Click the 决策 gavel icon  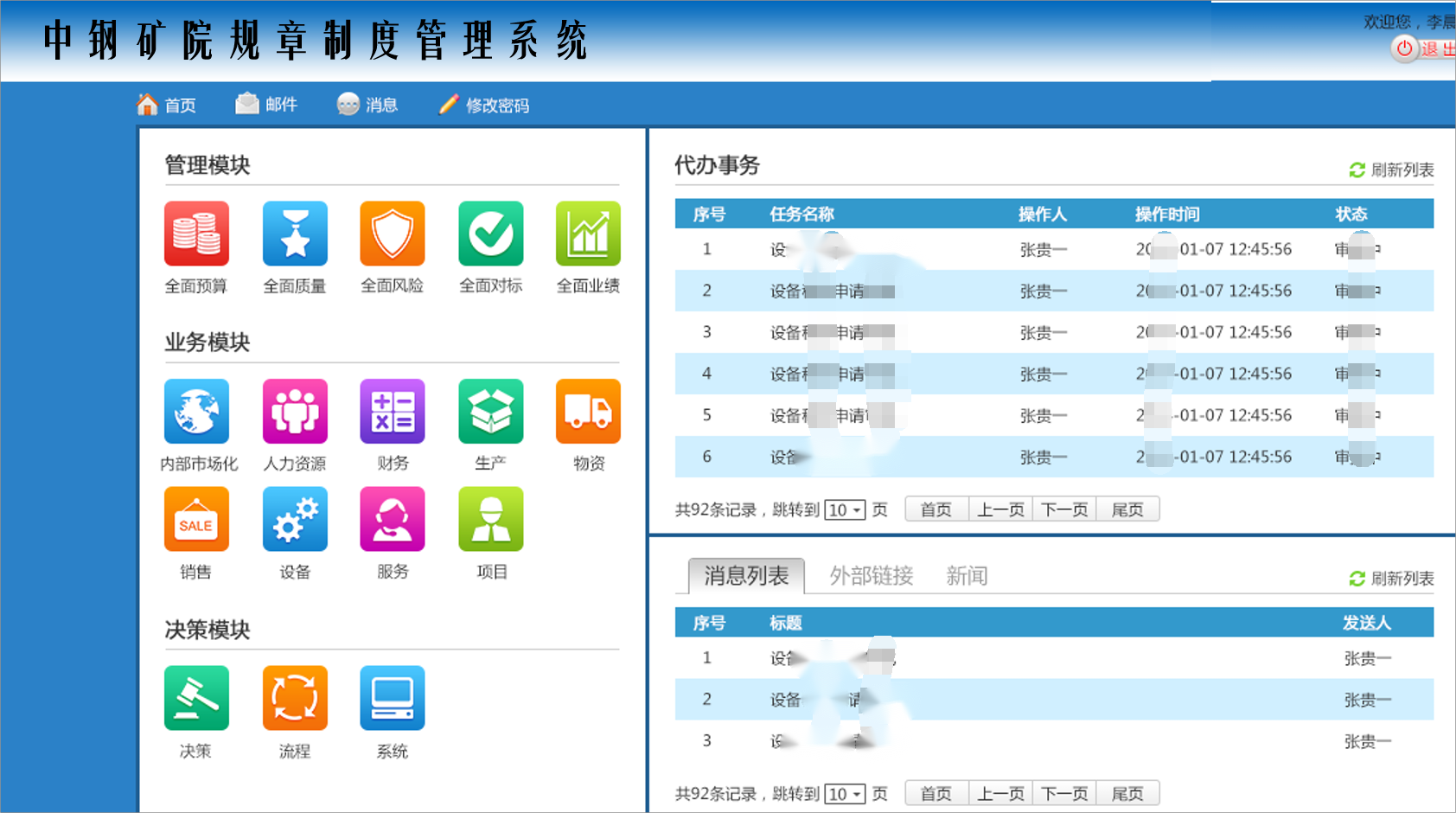point(196,697)
